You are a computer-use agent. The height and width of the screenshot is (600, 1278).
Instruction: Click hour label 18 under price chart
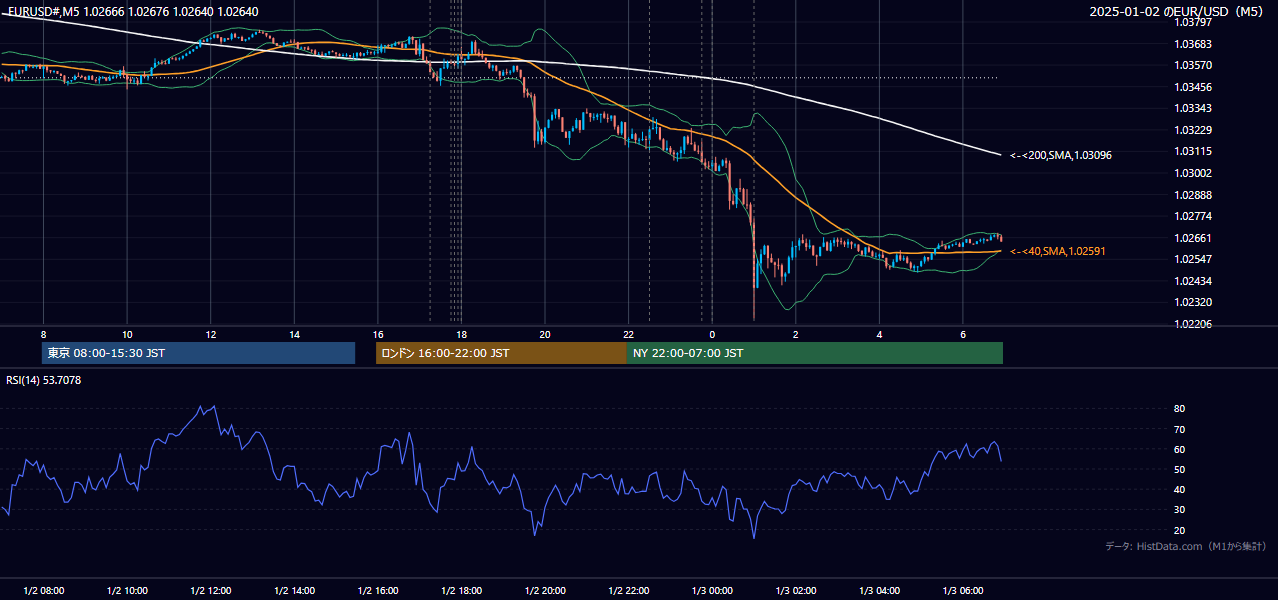(x=461, y=334)
